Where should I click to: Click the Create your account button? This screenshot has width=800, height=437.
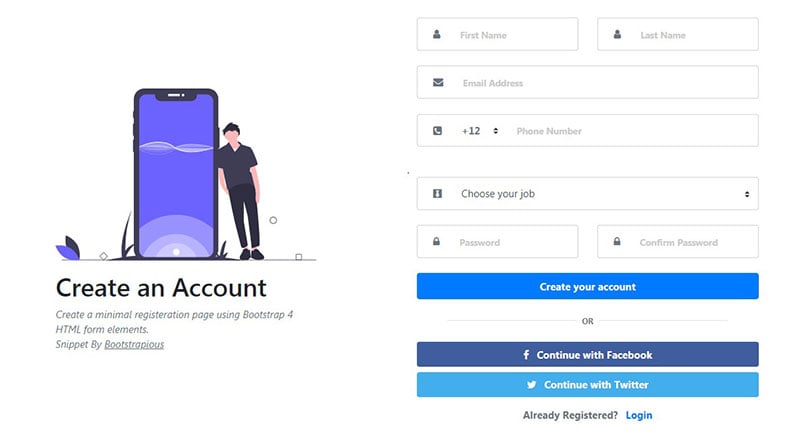pos(588,286)
